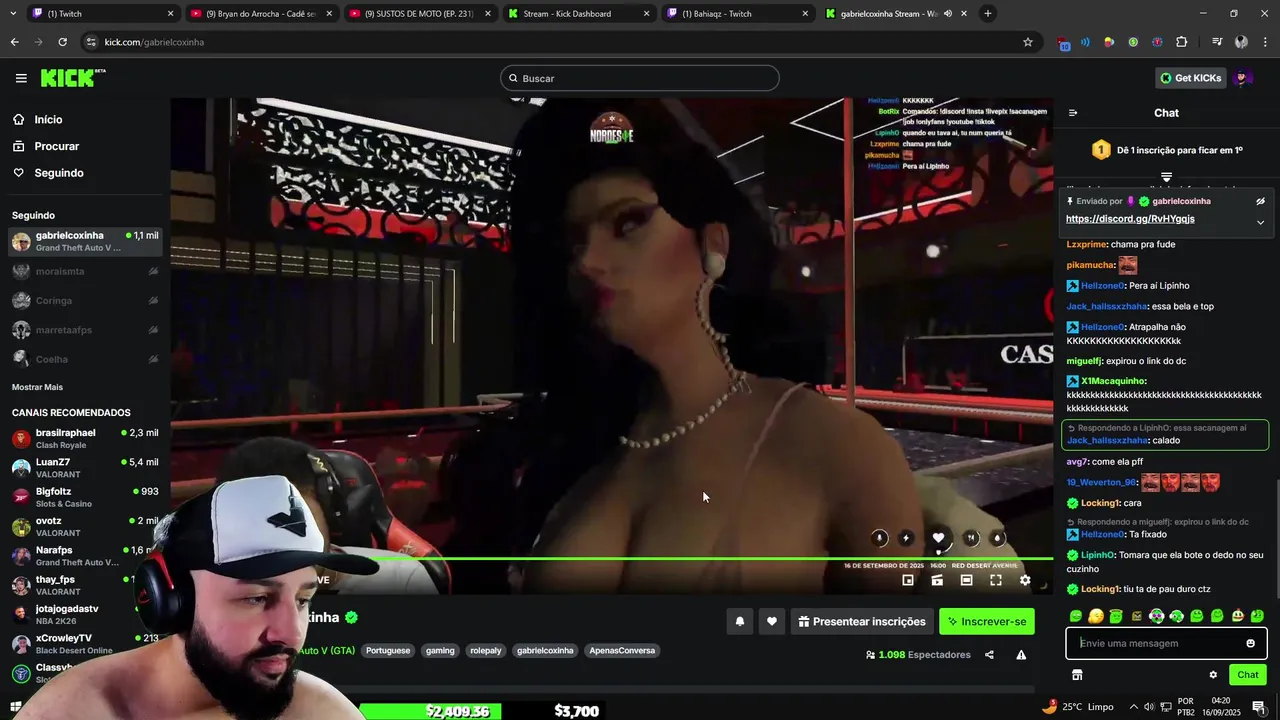
Task: Open the chat settings gear
Action: (1213, 675)
